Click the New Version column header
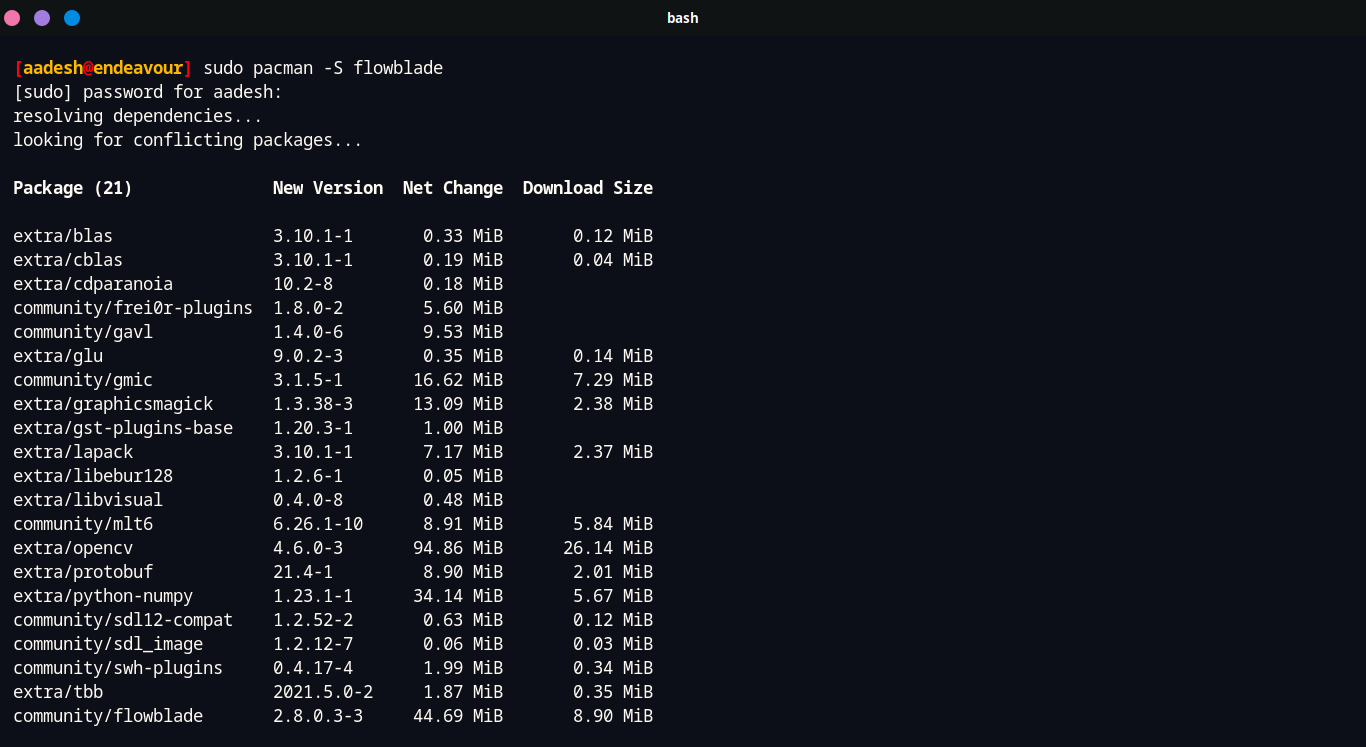Image resolution: width=1366 pixels, height=747 pixels. coord(328,187)
